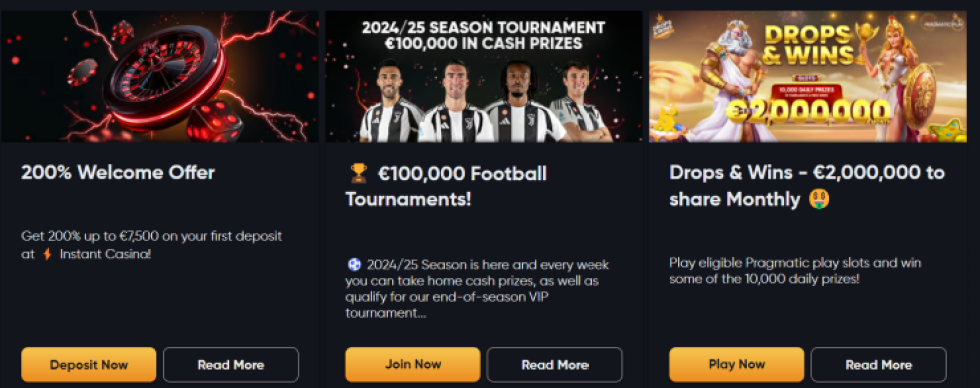Viewport: 980px width, 388px height.
Task: Select the €100,000 Football Tournaments! heading
Action: 446,186
